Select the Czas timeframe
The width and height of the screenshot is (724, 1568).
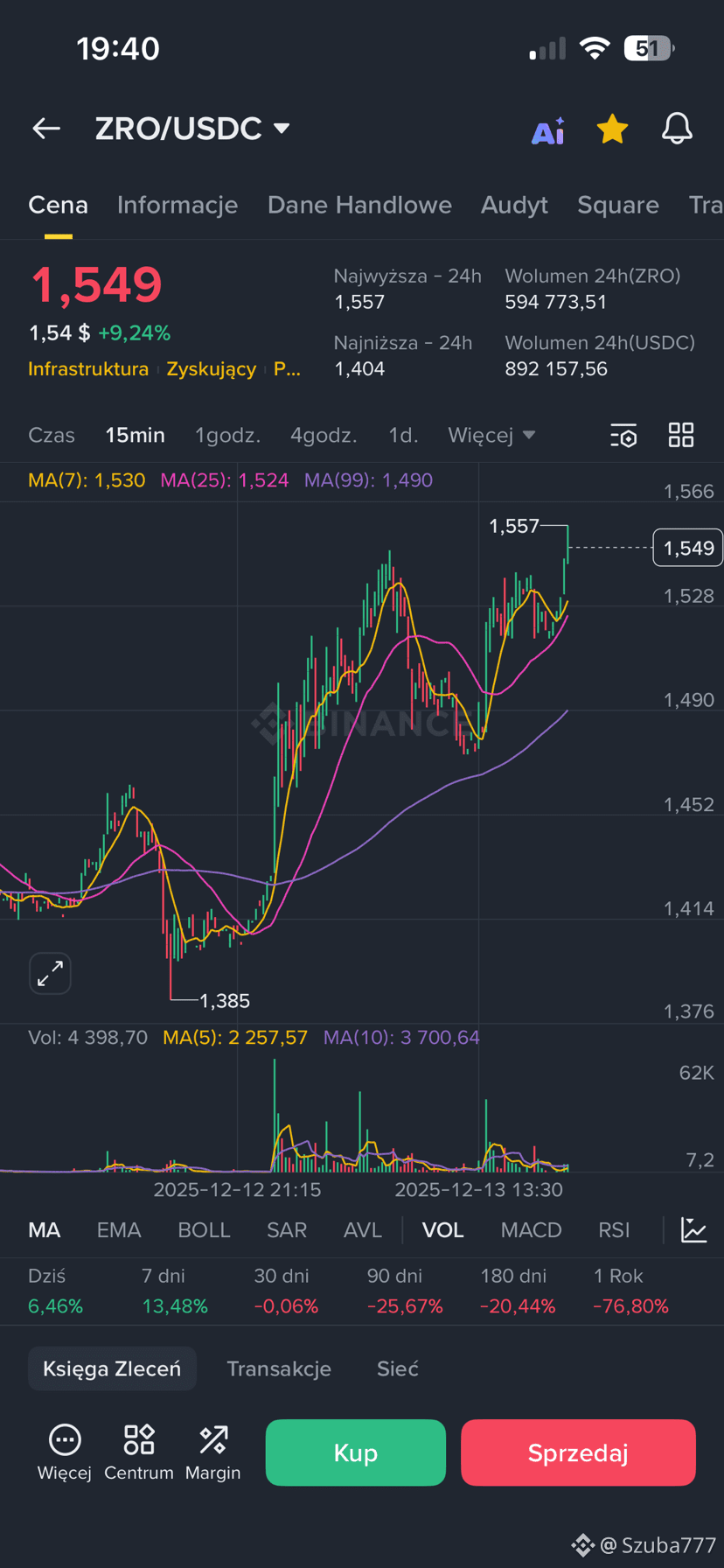pos(52,435)
